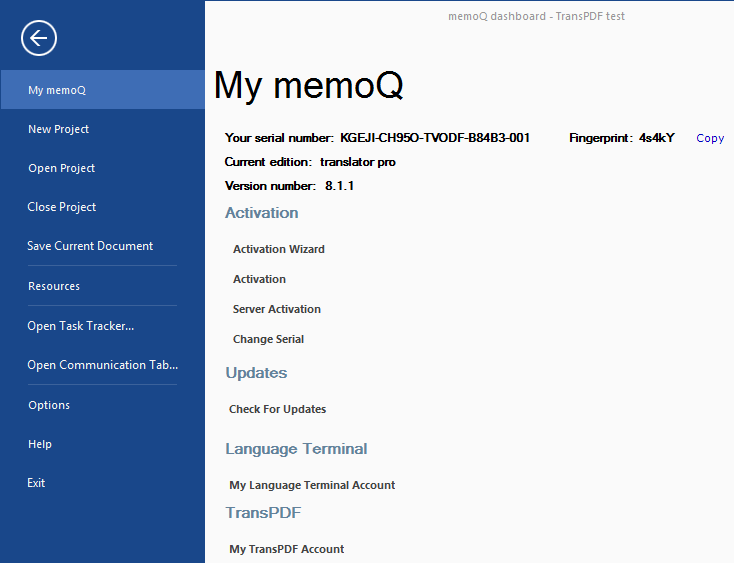Select Close Project in sidebar
Viewport: 734px width, 563px height.
pyautogui.click(x=61, y=207)
